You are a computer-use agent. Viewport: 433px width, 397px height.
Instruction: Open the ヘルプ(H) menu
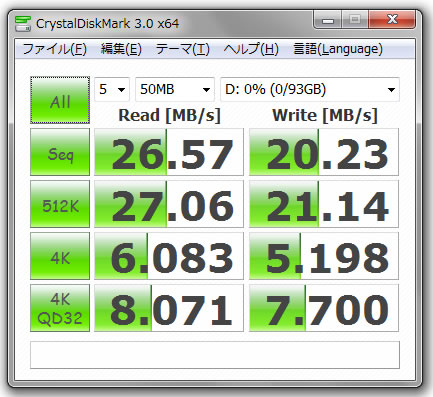tap(251, 49)
